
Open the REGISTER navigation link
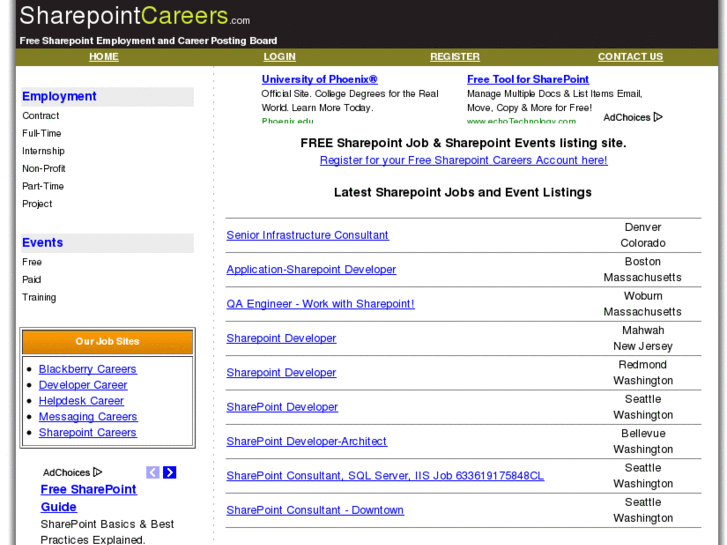(455, 57)
